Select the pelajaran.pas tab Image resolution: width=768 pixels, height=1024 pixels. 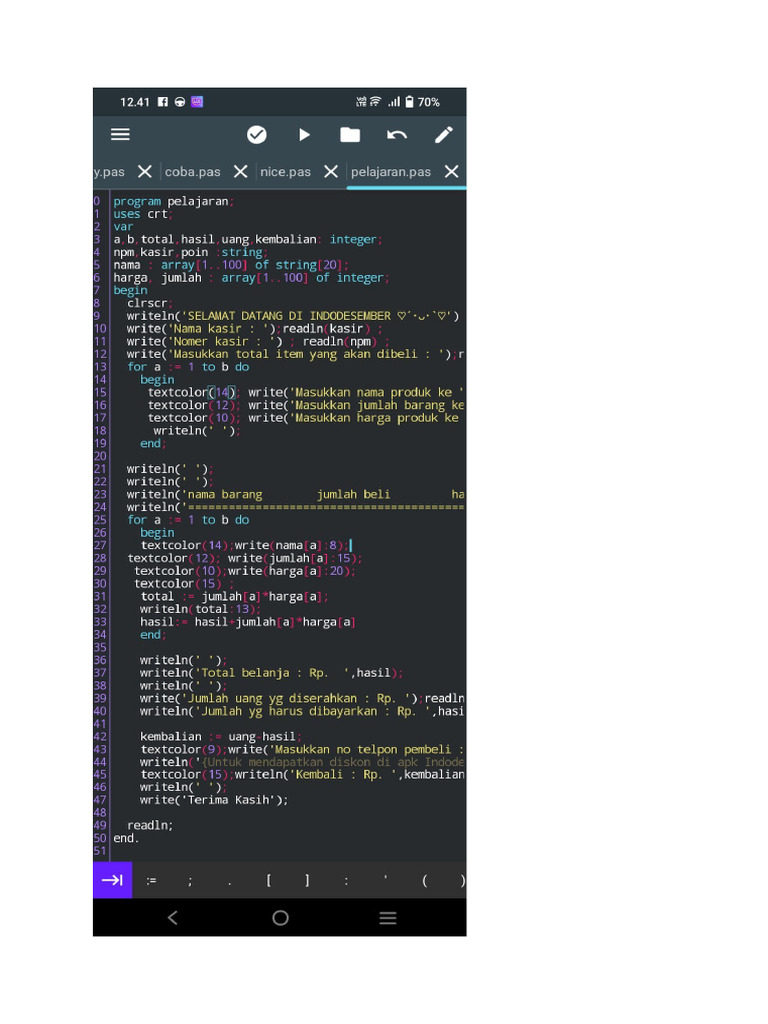(390, 172)
